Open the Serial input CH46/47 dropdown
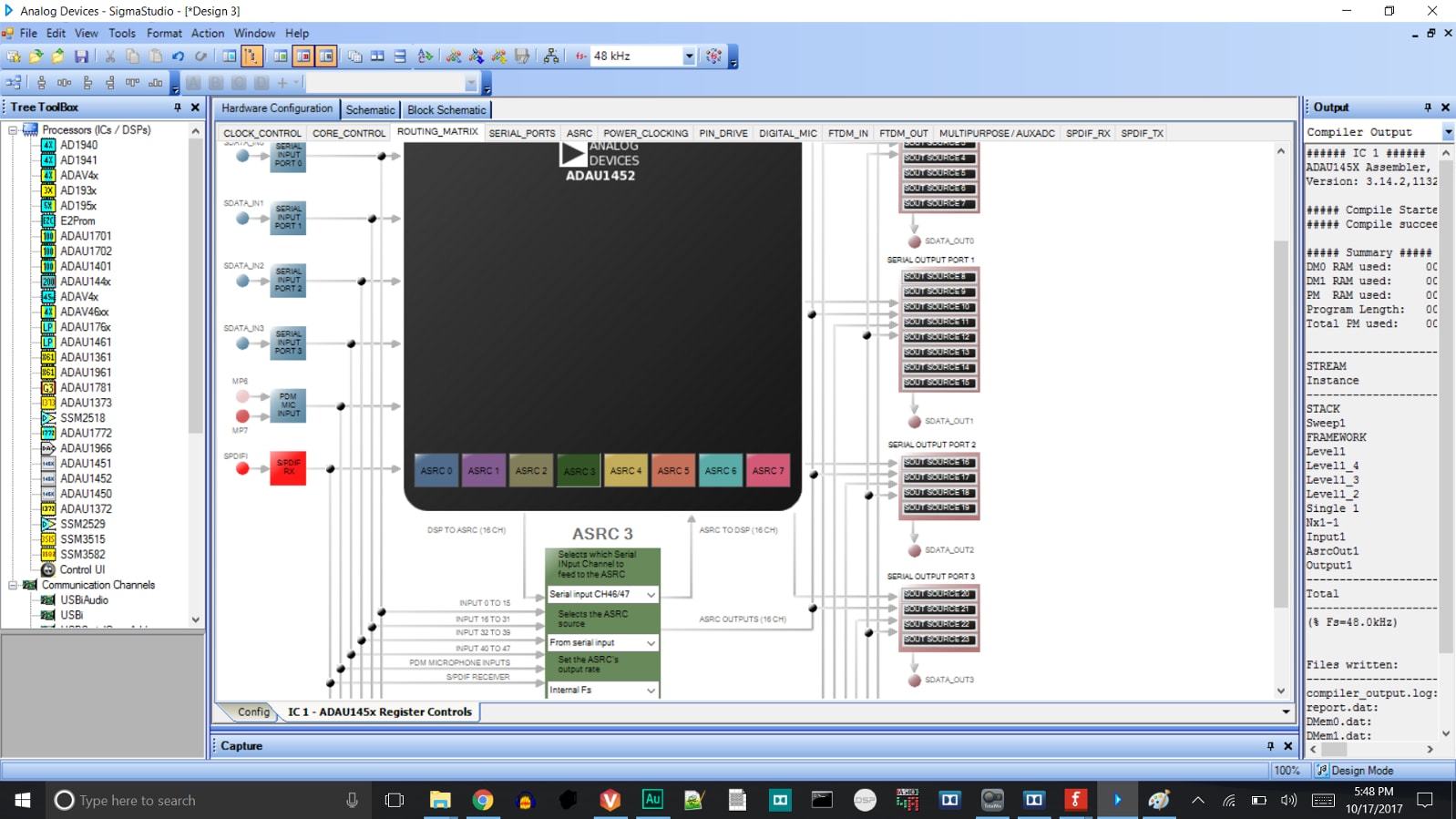Image resolution: width=1456 pixels, height=819 pixels. (651, 594)
